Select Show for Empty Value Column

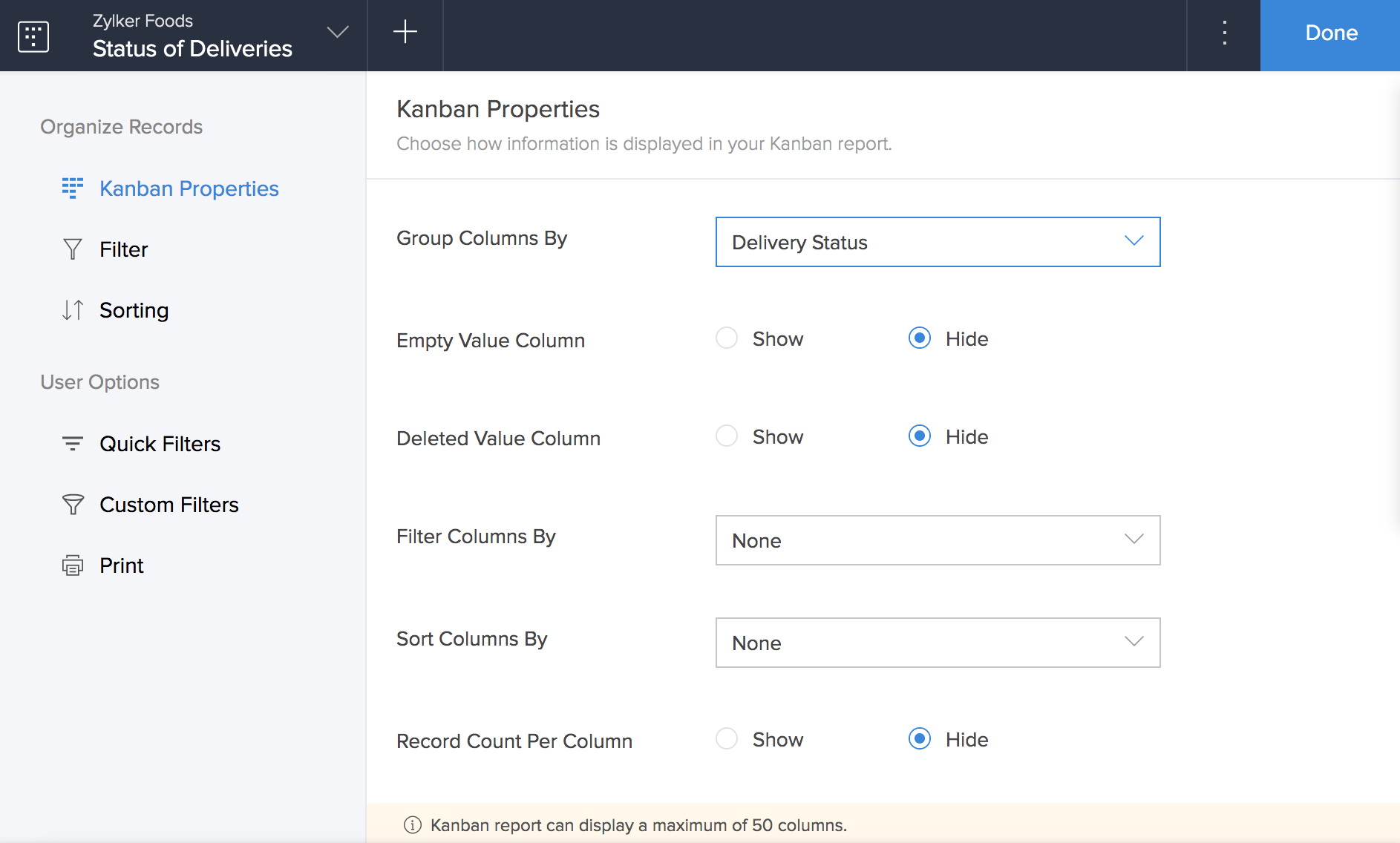point(727,338)
